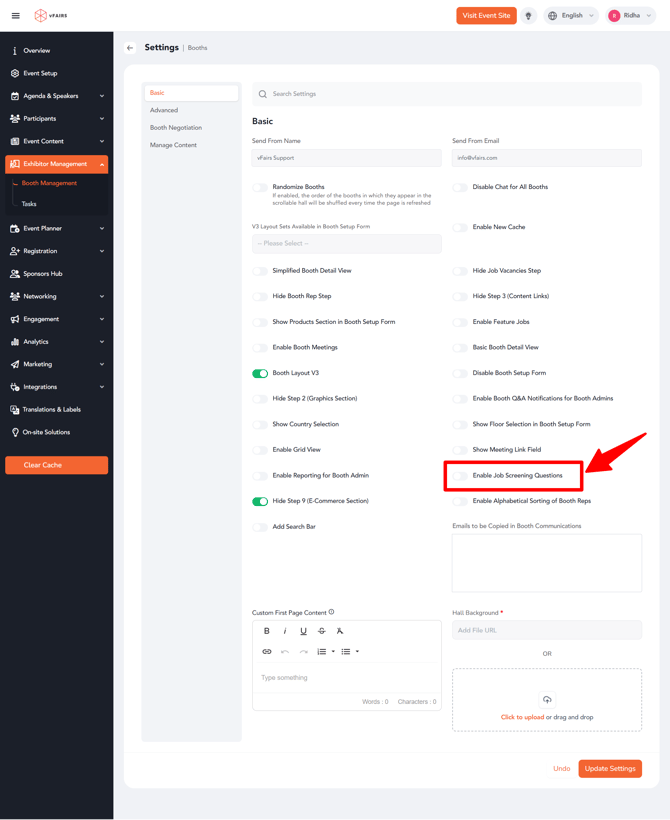Turn off the Booth Layout V3 toggle
This screenshot has height=820, width=670.
(260, 374)
